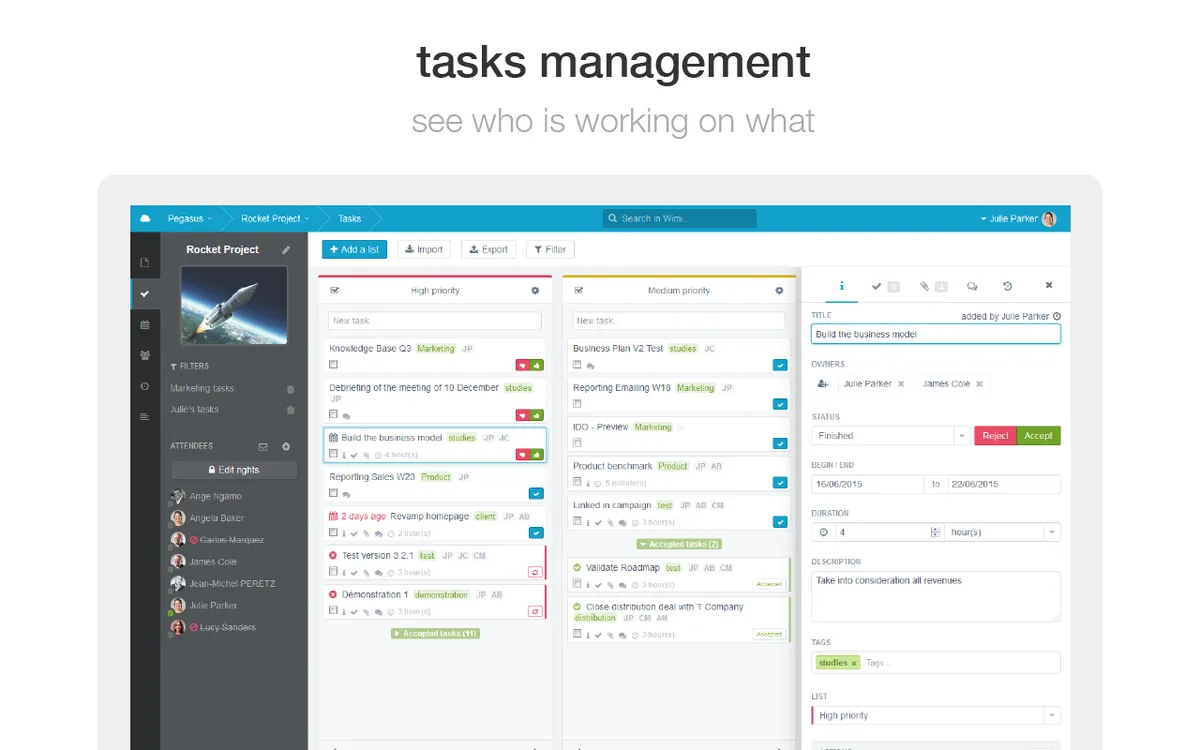Open the calendar icon in left sidebar
Screen dimensions: 1200x750
click(x=145, y=324)
